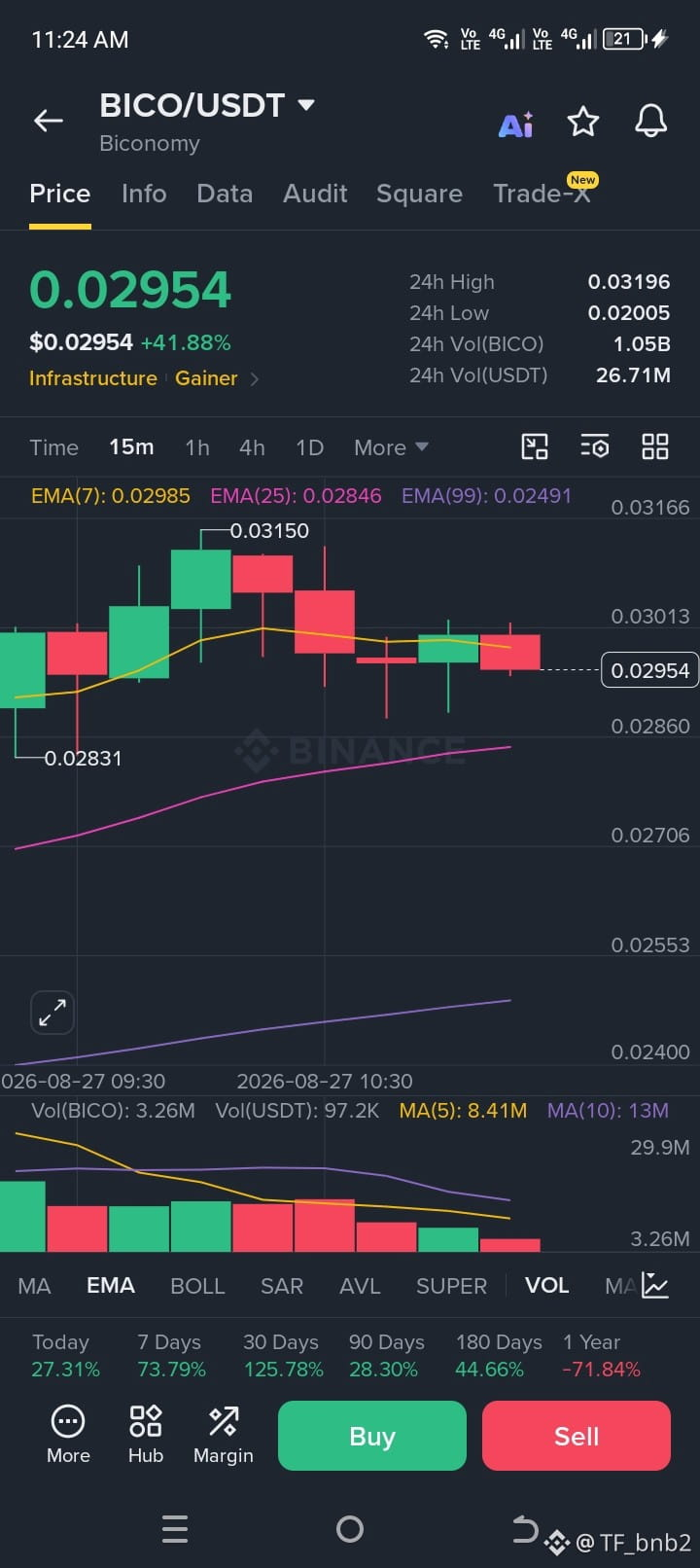700x1568 pixels.
Task: Tap the red Sell button
Action: pos(577,1436)
